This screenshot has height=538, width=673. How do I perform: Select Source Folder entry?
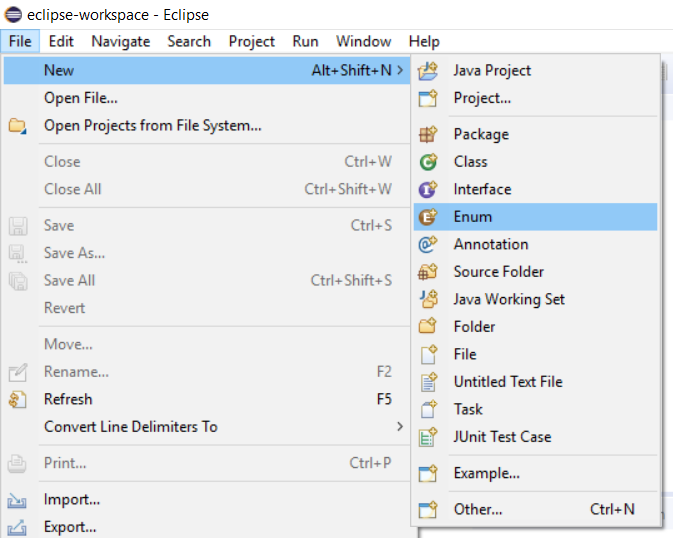pyautogui.click(x=536, y=272)
